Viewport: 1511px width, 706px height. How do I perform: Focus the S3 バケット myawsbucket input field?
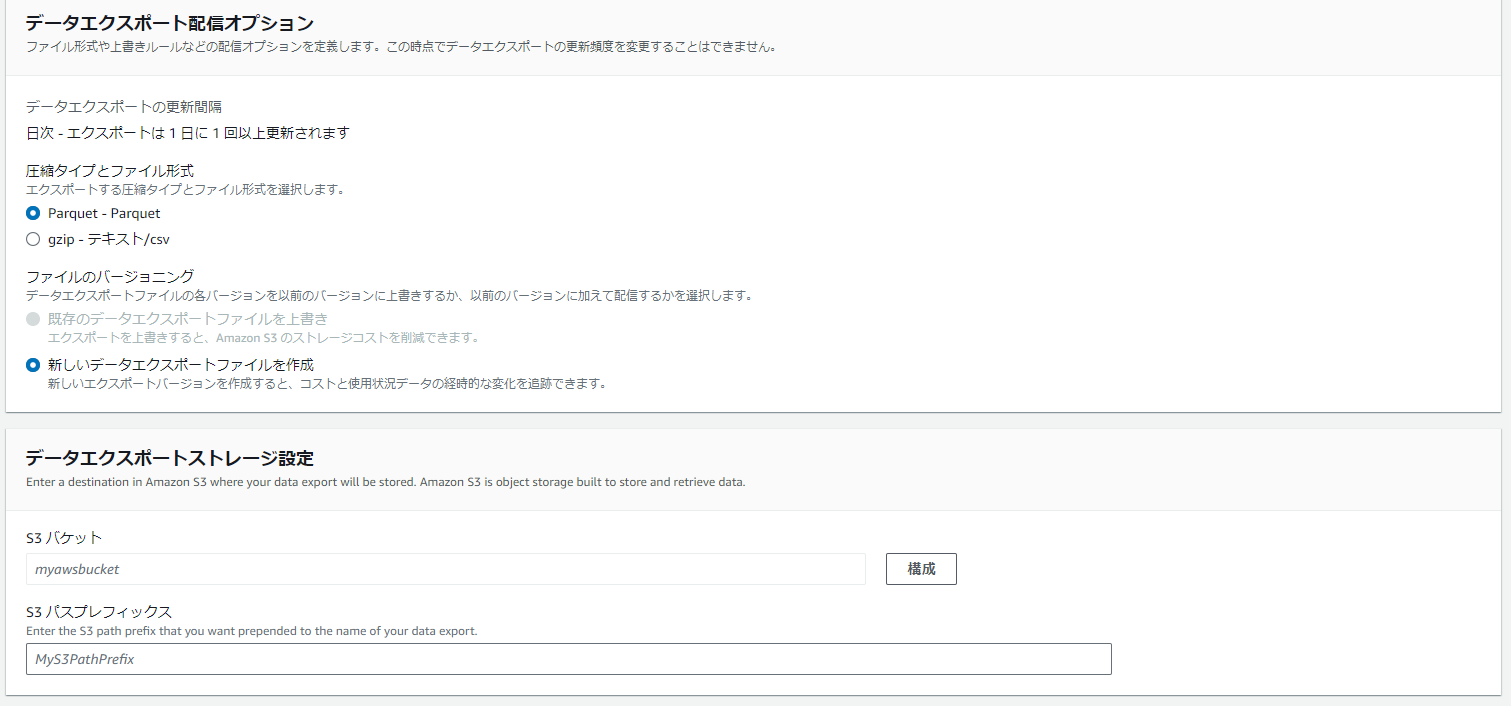pos(446,569)
